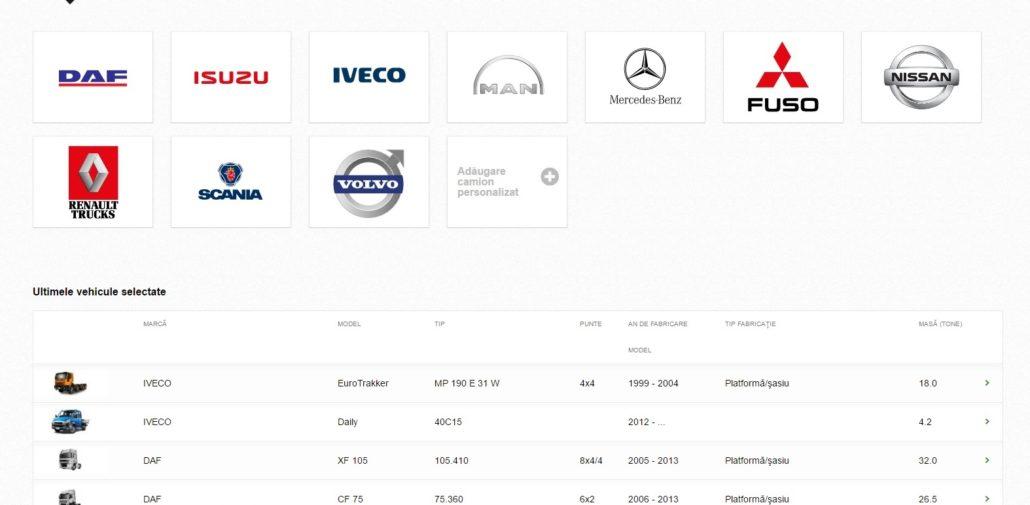Click the '2012 - ...' year range
The width and height of the screenshot is (1030, 505).
[646, 422]
